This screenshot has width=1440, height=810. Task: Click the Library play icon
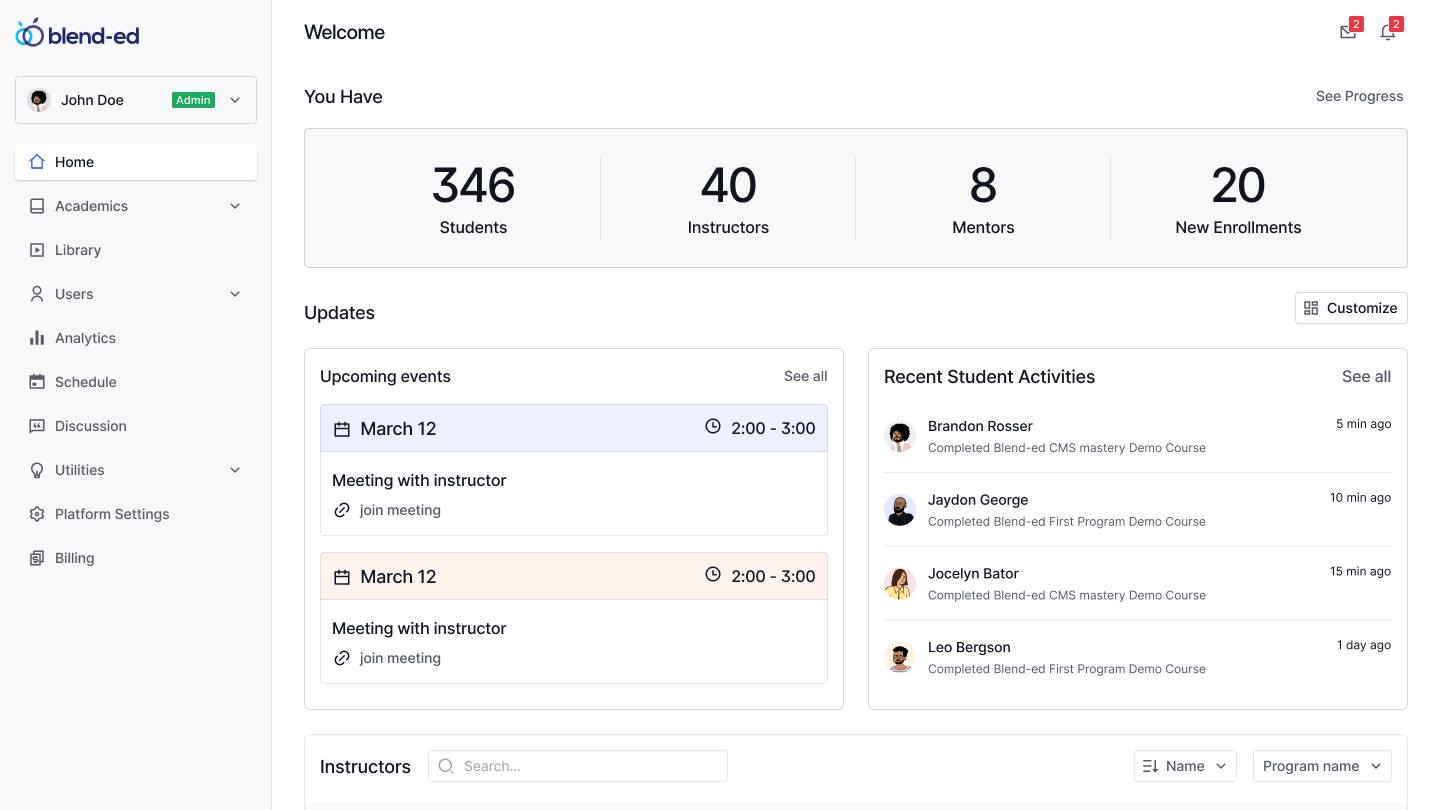[x=37, y=250]
